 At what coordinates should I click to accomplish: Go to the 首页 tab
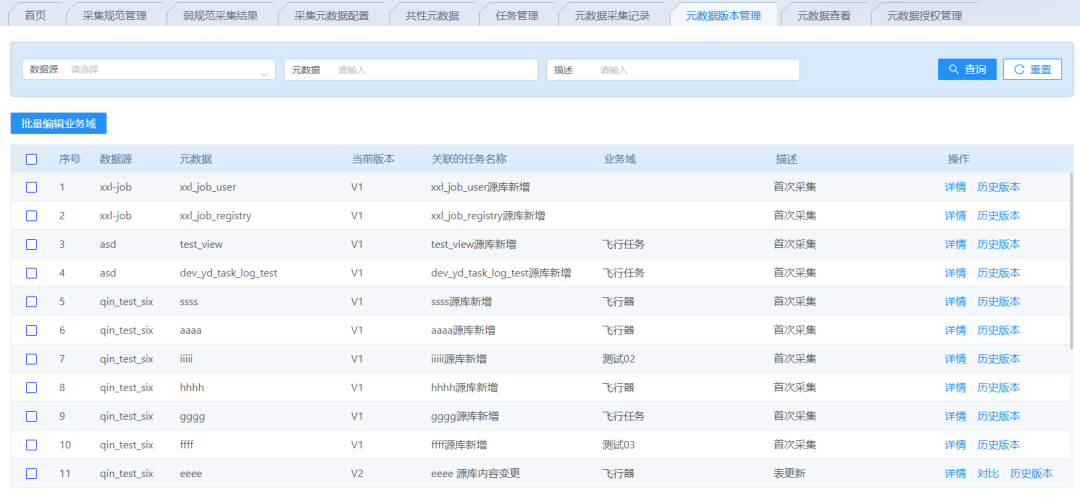35,16
